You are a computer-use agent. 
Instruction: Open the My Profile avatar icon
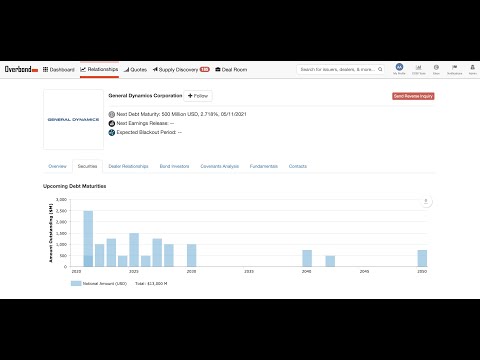point(399,67)
